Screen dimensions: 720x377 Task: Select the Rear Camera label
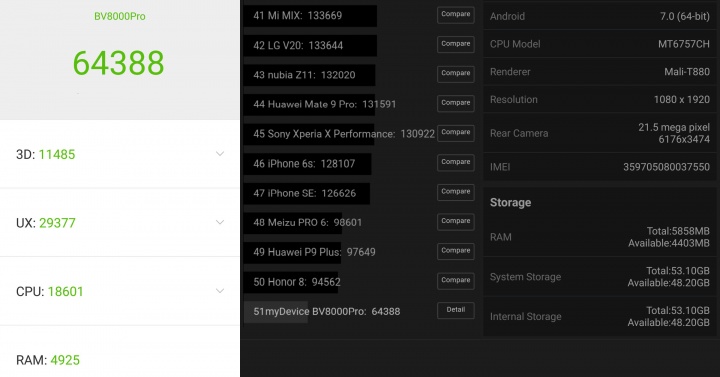(x=519, y=133)
